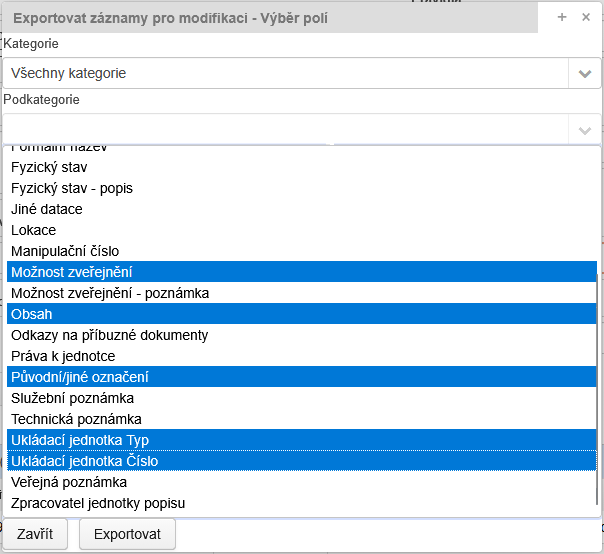604x554 pixels.
Task: Close the export dialog with X icon
Action: click(586, 17)
